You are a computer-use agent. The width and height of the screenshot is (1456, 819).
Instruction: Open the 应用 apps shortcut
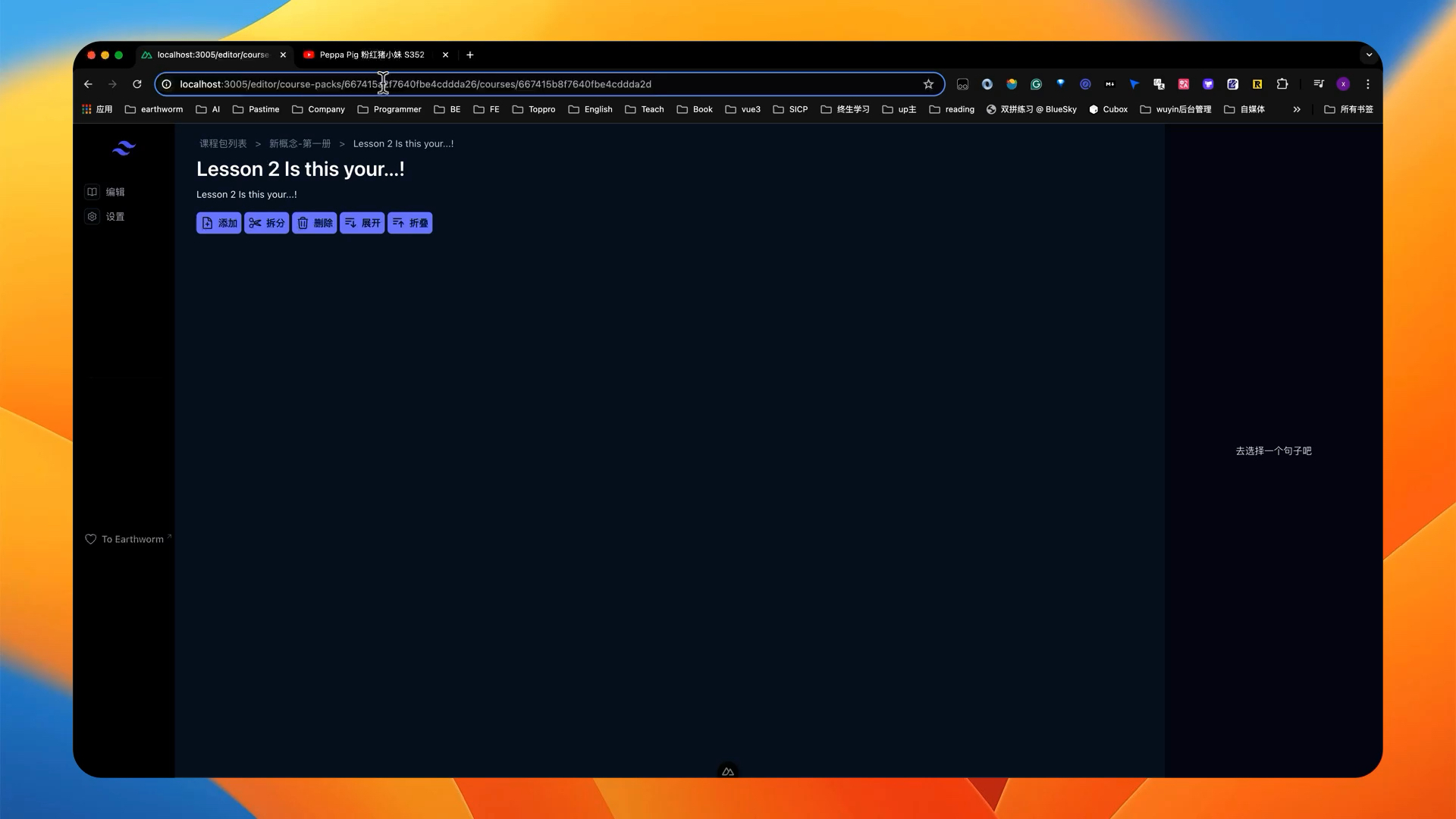click(97, 109)
